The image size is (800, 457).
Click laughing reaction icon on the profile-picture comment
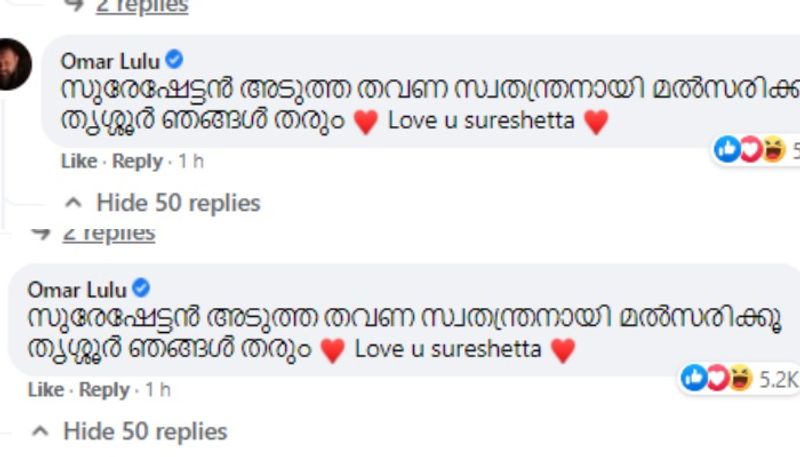(x=771, y=150)
